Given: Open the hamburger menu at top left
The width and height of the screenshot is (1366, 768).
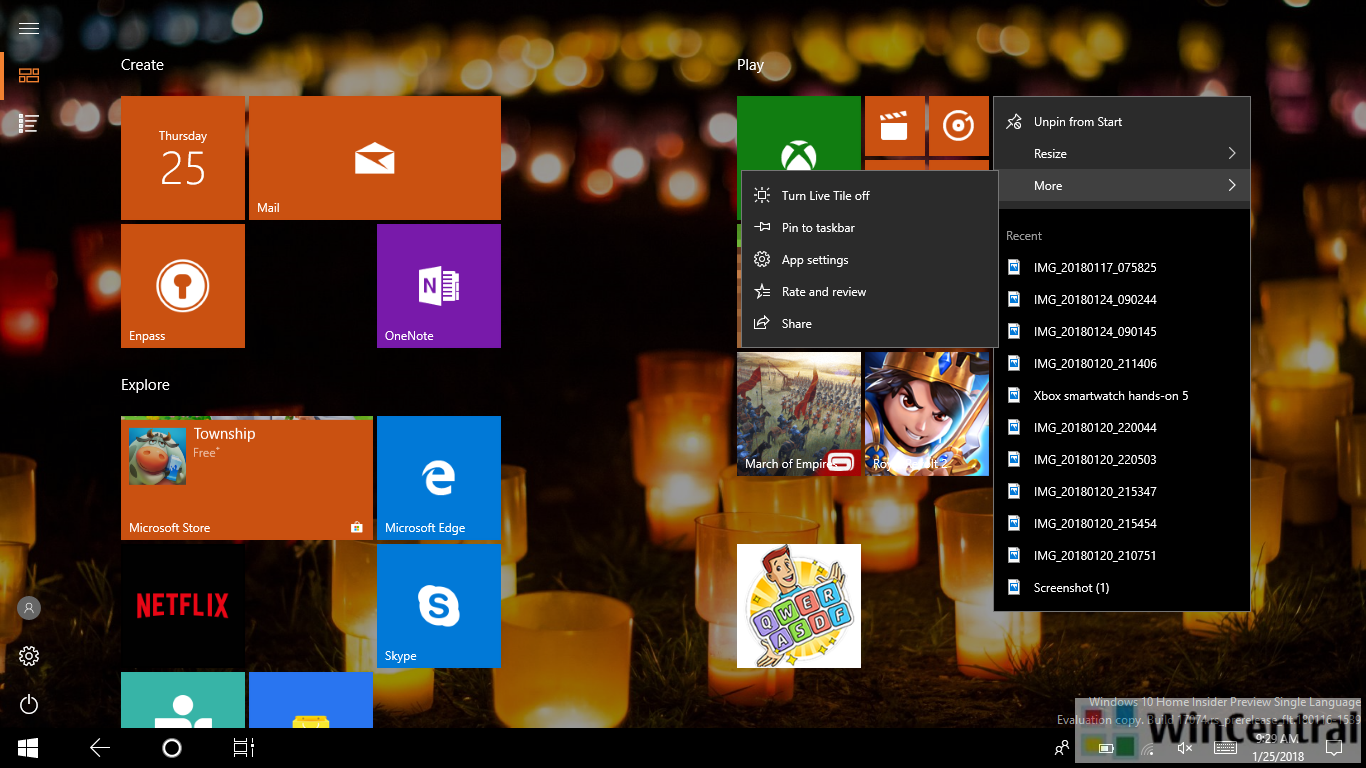Looking at the screenshot, I should pyautogui.click(x=29, y=28).
